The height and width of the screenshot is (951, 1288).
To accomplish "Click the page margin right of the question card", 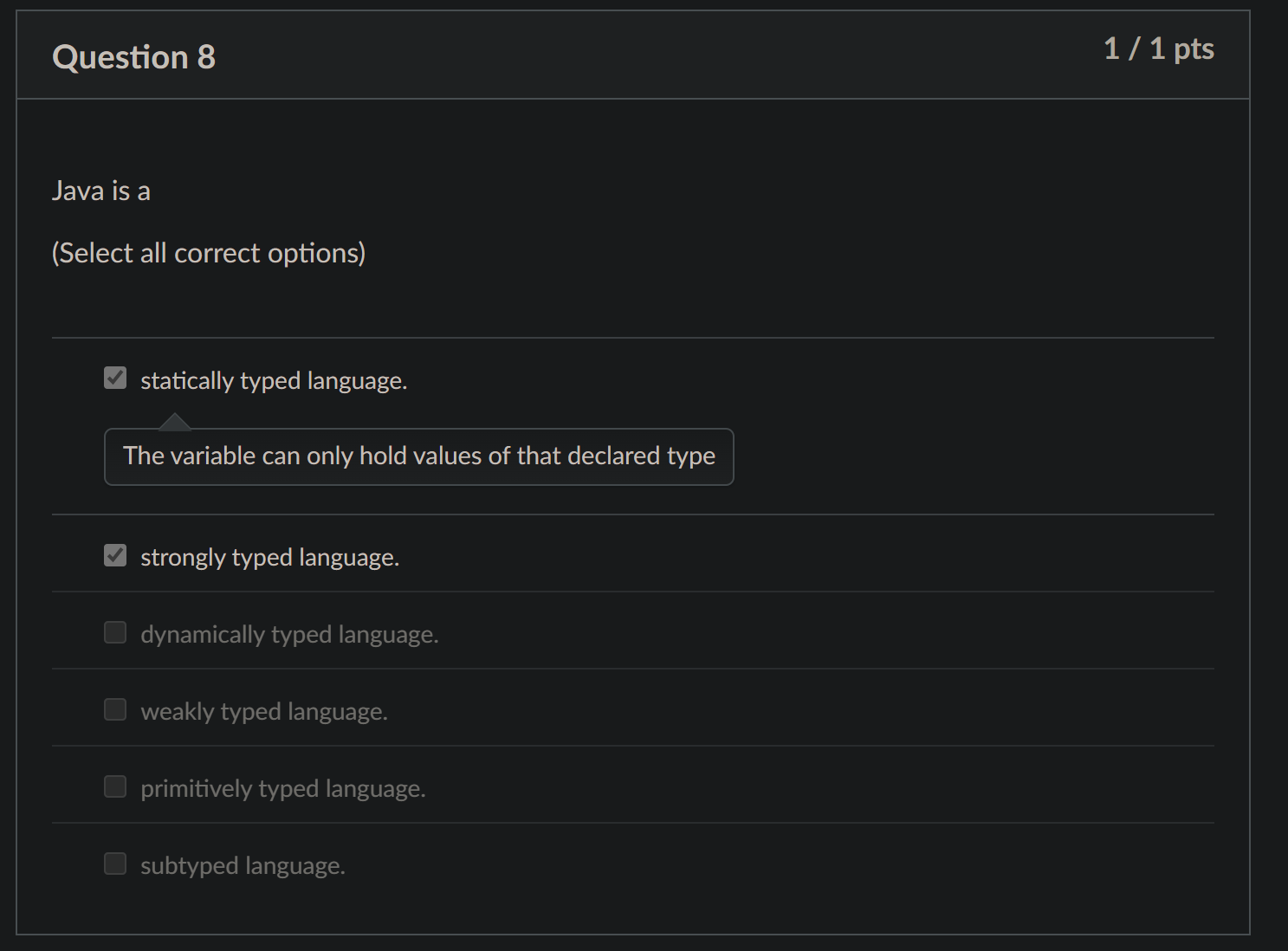I will click(x=1269, y=476).
